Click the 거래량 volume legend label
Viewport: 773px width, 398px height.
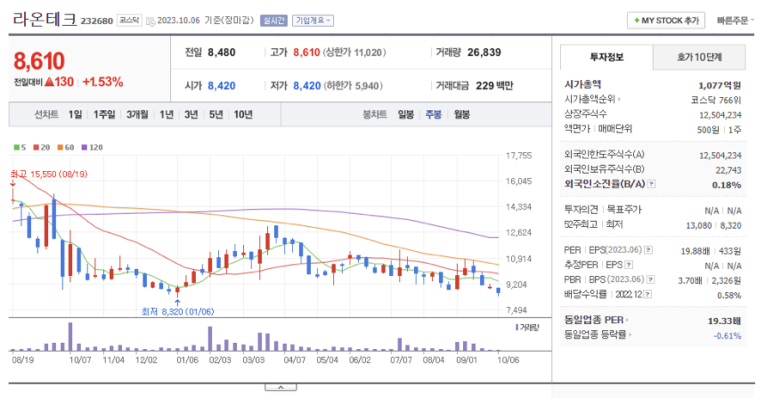point(527,327)
